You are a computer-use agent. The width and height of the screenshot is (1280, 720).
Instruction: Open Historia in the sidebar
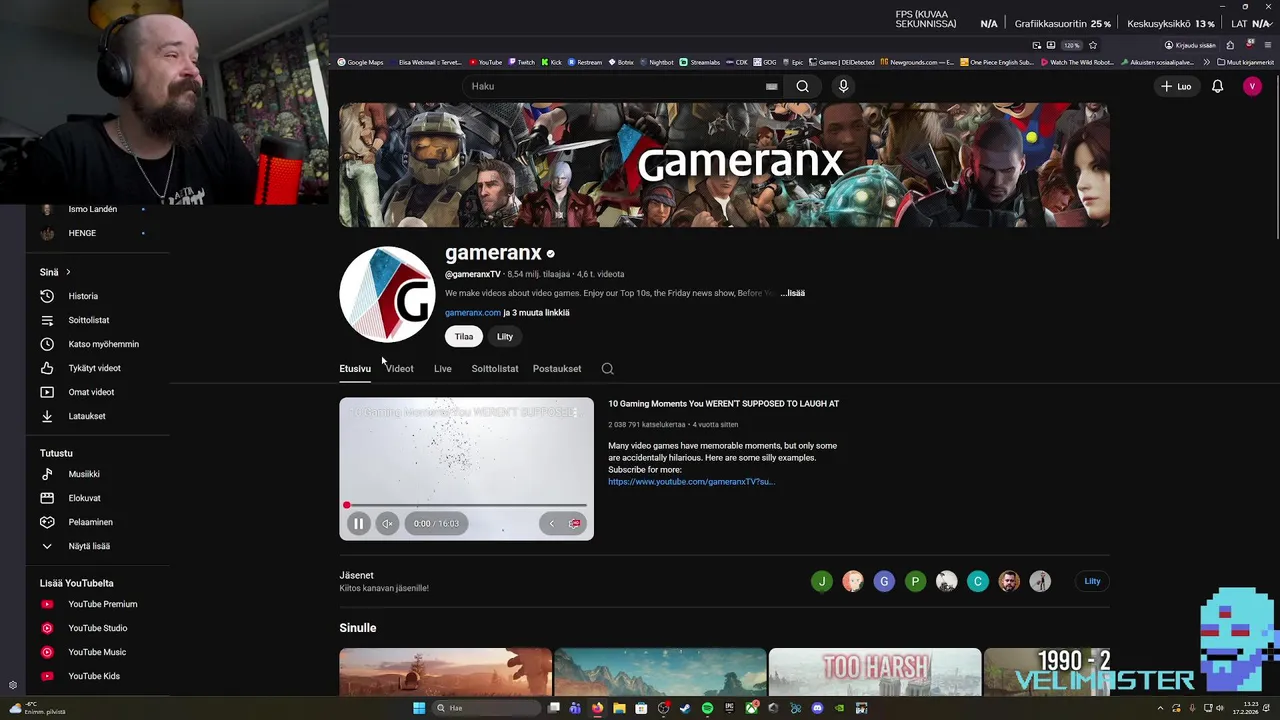coord(83,296)
